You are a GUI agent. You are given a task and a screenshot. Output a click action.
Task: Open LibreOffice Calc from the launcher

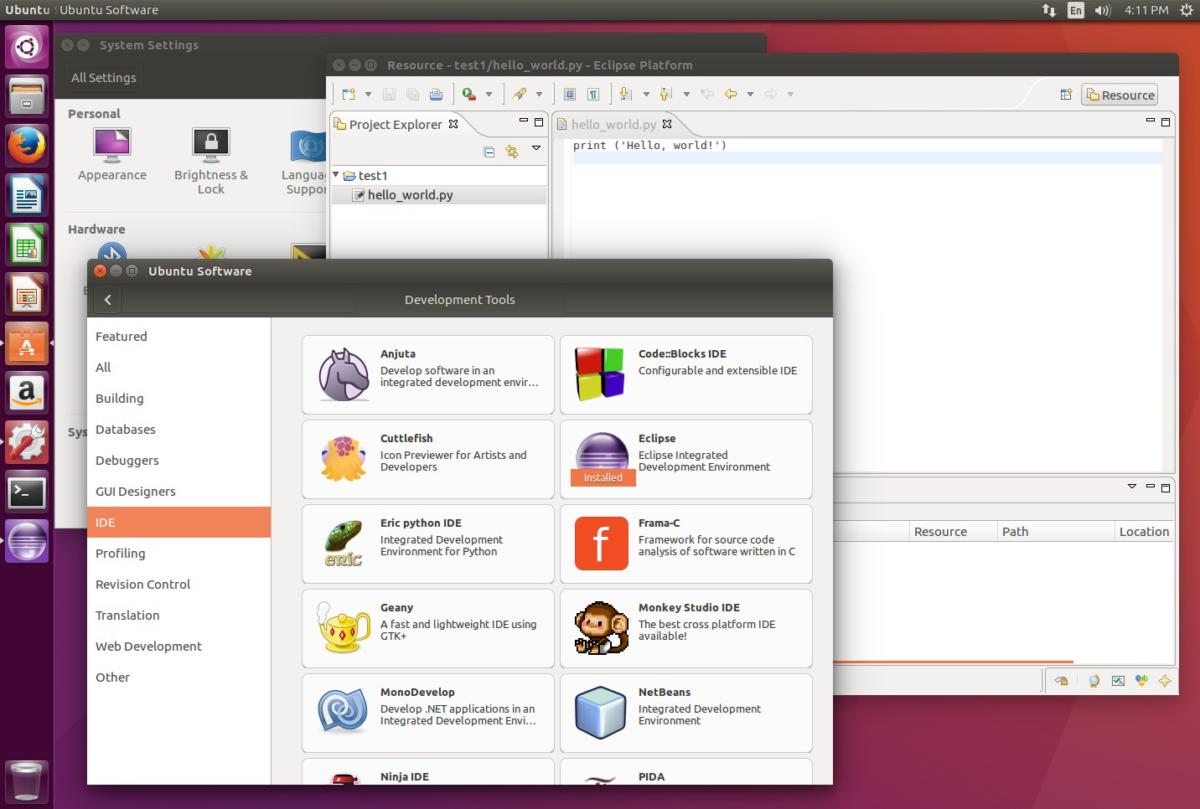[x=27, y=244]
